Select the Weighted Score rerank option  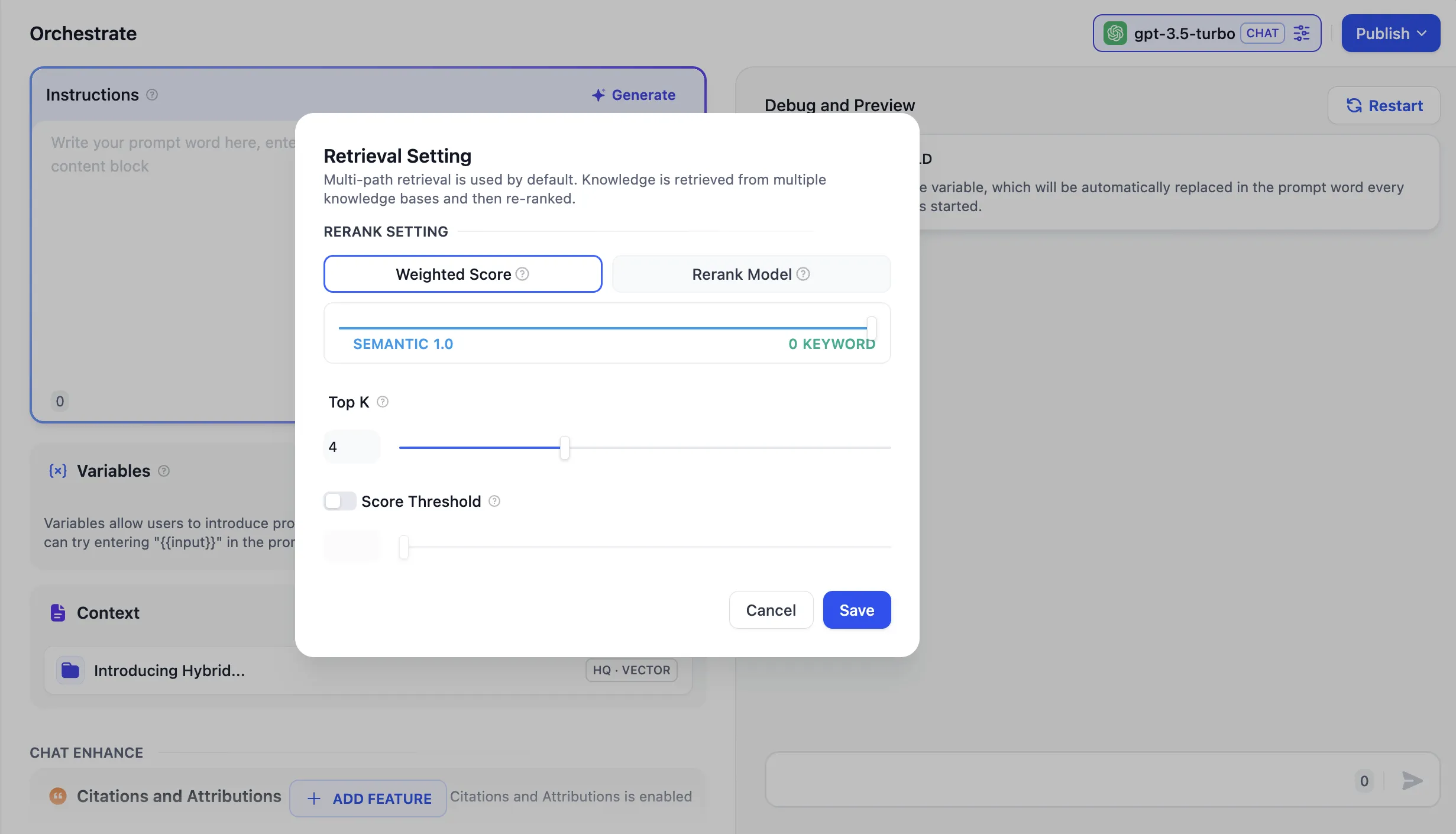point(452,274)
